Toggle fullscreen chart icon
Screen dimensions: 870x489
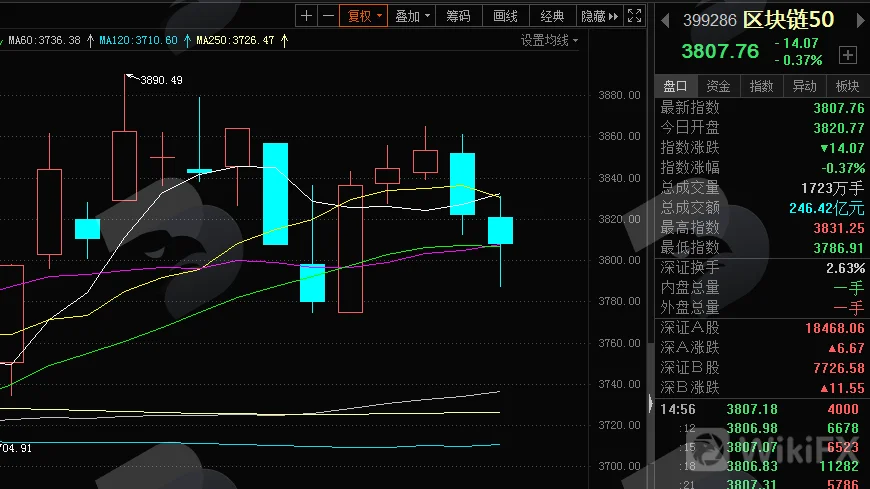(x=634, y=16)
